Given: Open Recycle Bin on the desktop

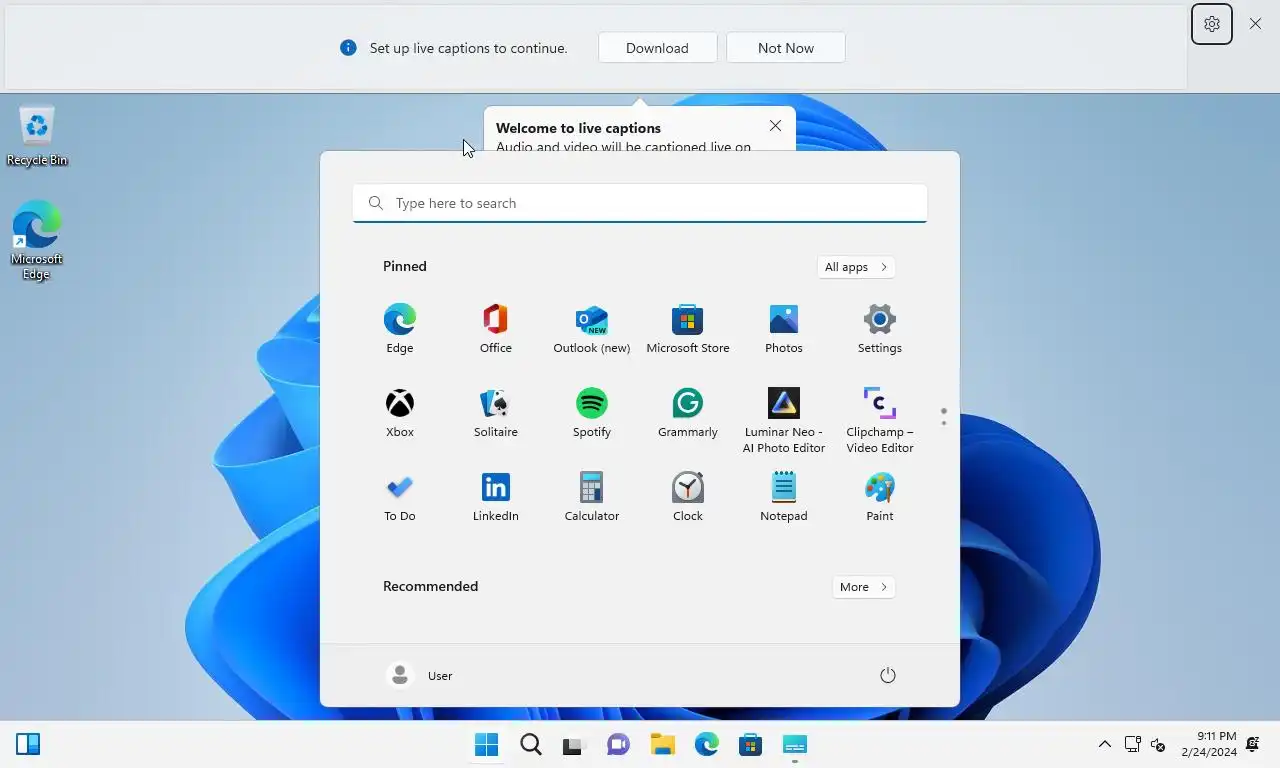Looking at the screenshot, I should tap(37, 136).
